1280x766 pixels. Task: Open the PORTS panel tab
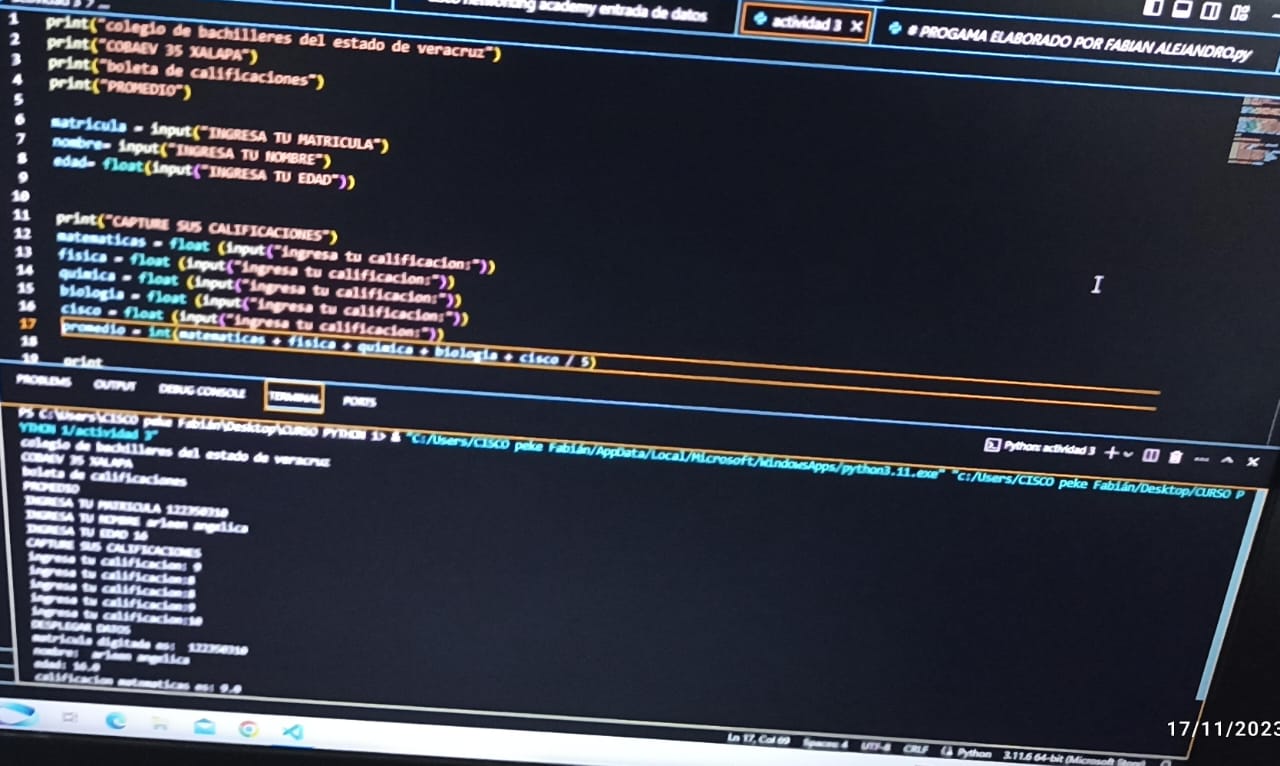click(x=359, y=401)
